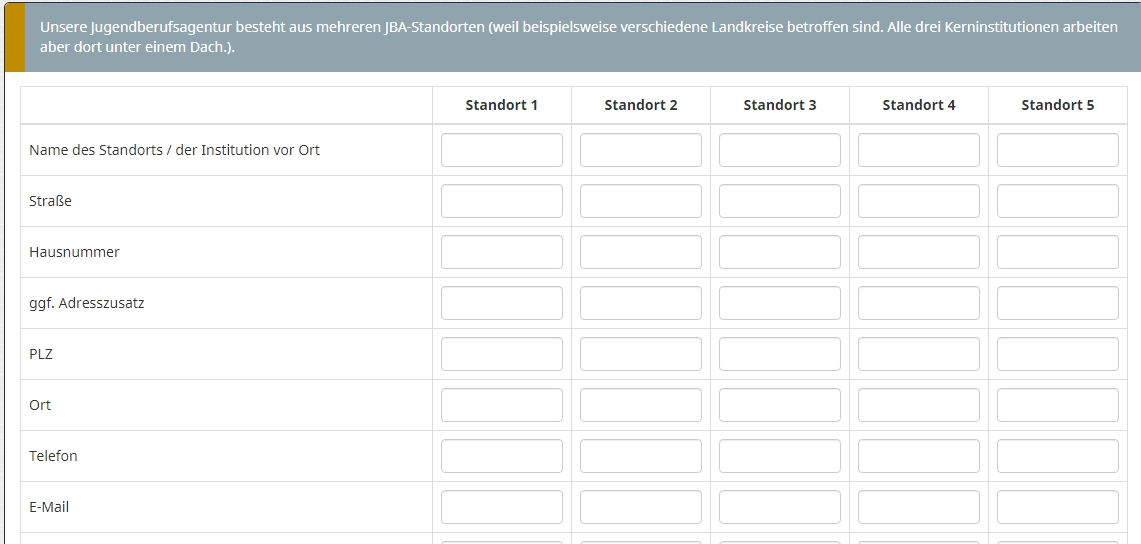Click the Standort 1 column header
The height and width of the screenshot is (544, 1141).
pos(501,105)
